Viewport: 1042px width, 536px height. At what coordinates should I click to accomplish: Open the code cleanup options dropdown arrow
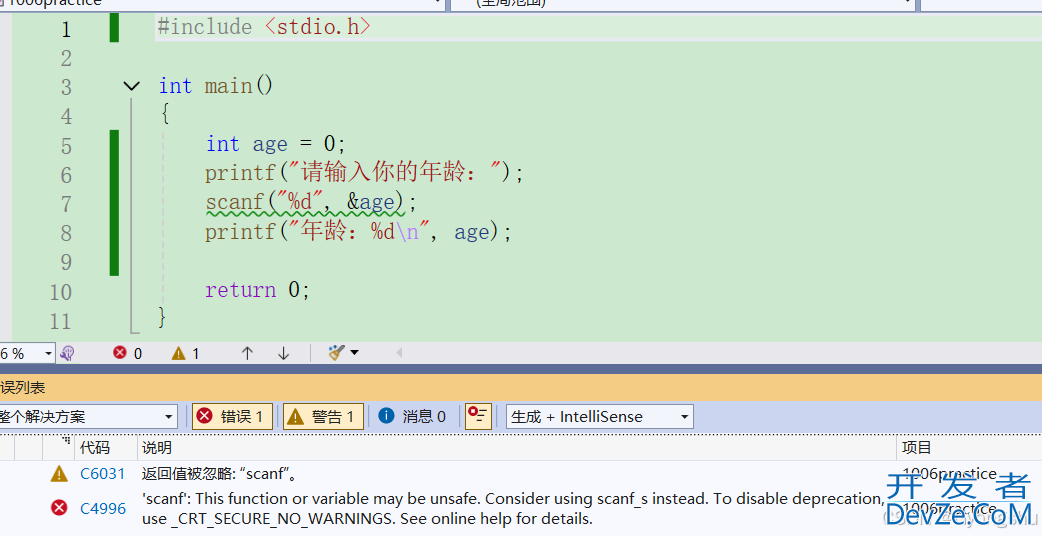point(354,353)
